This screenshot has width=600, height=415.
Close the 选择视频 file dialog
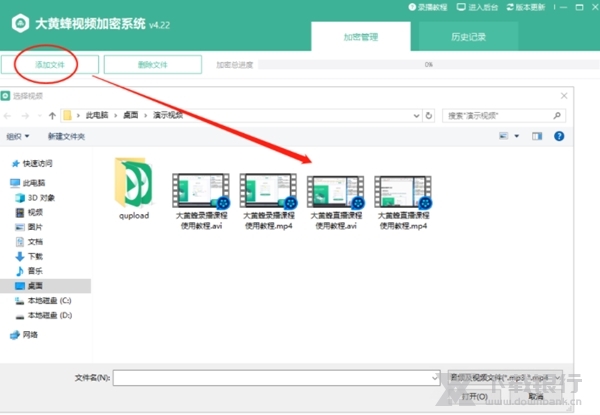[564, 96]
